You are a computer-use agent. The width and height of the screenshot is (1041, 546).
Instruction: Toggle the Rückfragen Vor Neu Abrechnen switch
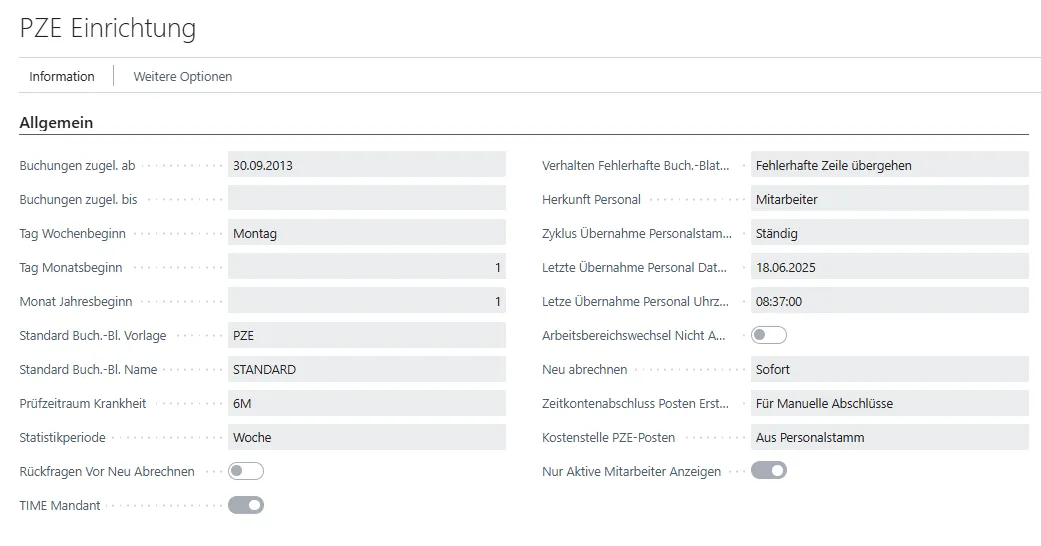[x=246, y=471]
